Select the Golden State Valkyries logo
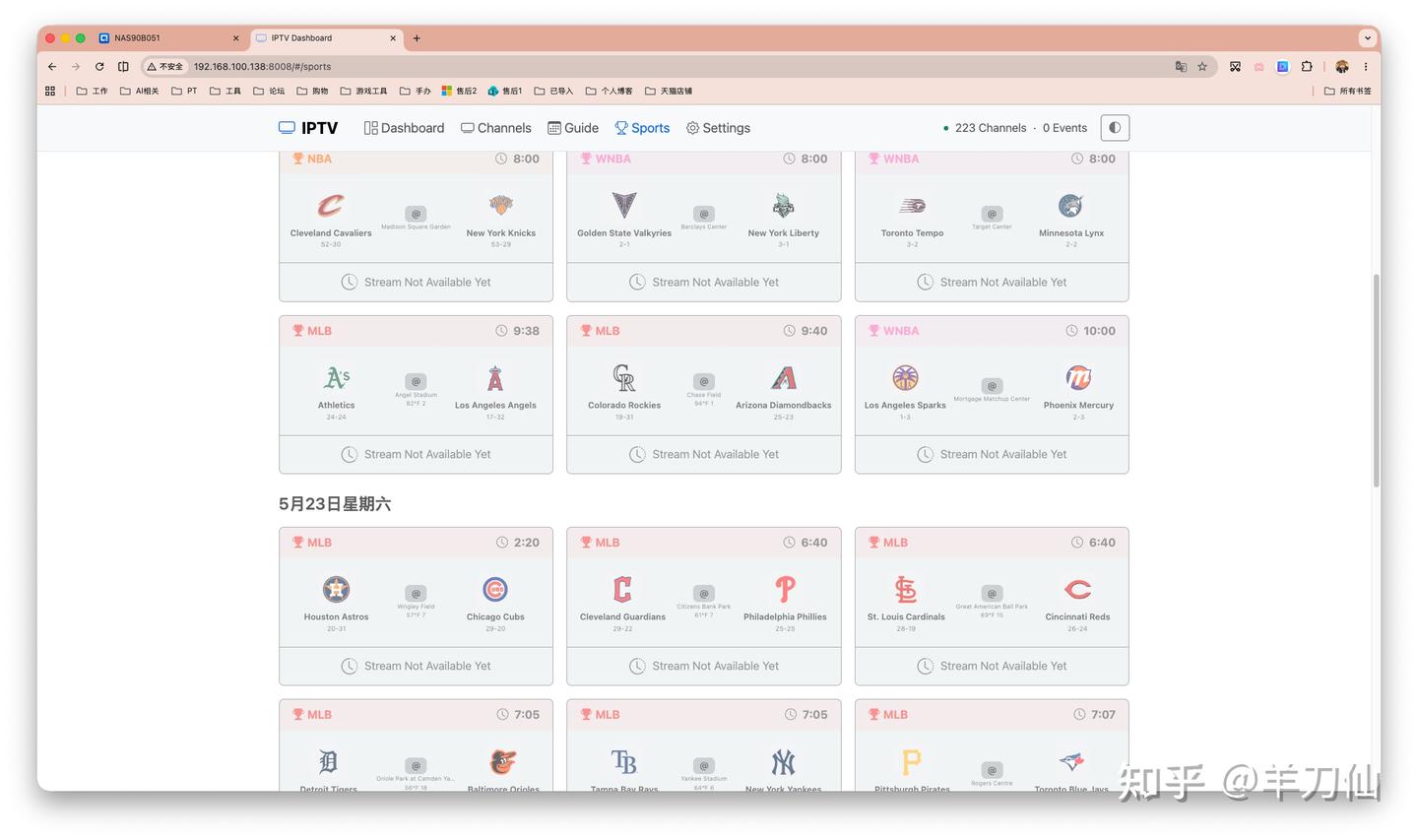The image size is (1418, 840). pos(624,205)
